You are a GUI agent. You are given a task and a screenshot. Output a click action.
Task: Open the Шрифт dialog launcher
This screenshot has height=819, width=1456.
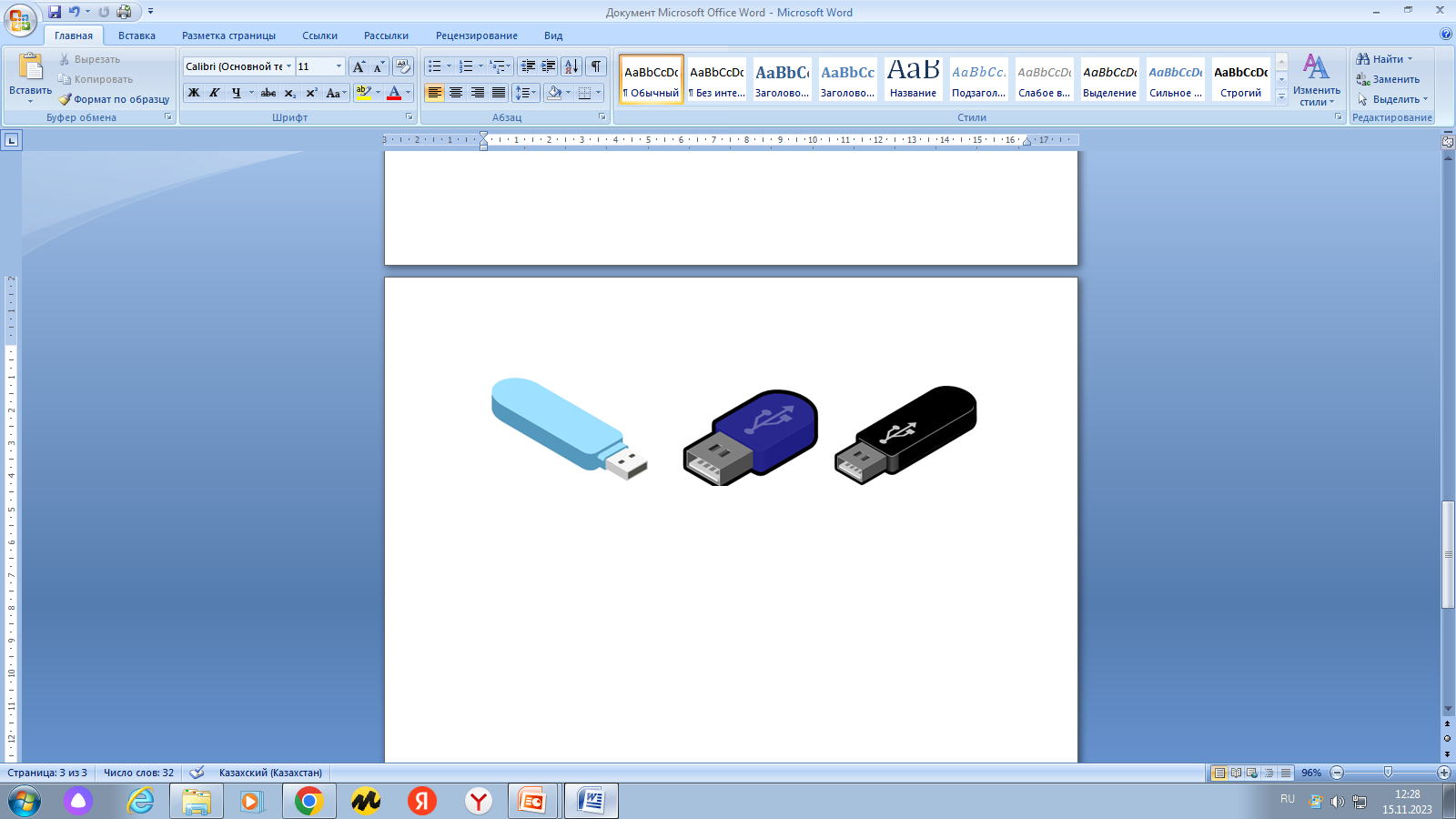tap(409, 117)
